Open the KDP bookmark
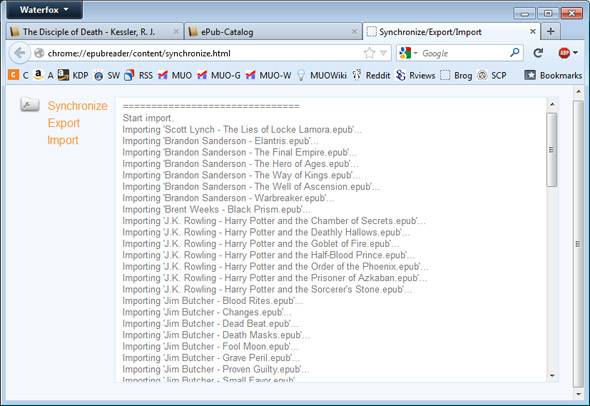The image size is (590, 406). pos(73,75)
